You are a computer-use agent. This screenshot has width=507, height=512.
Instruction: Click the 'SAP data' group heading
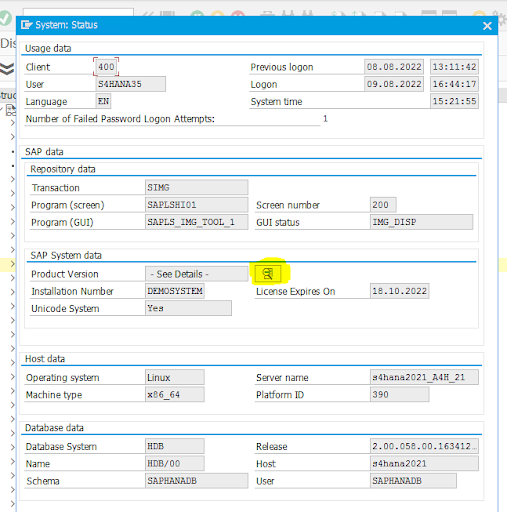click(44, 152)
